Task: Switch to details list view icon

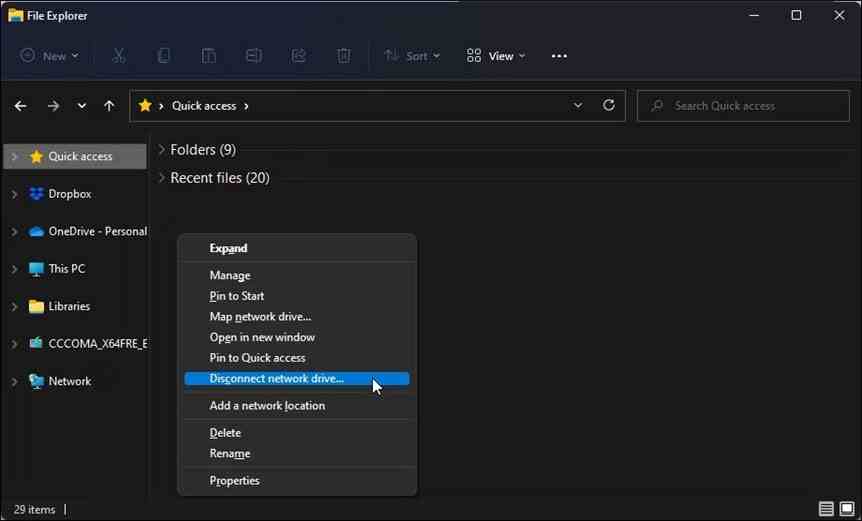Action: [826, 509]
